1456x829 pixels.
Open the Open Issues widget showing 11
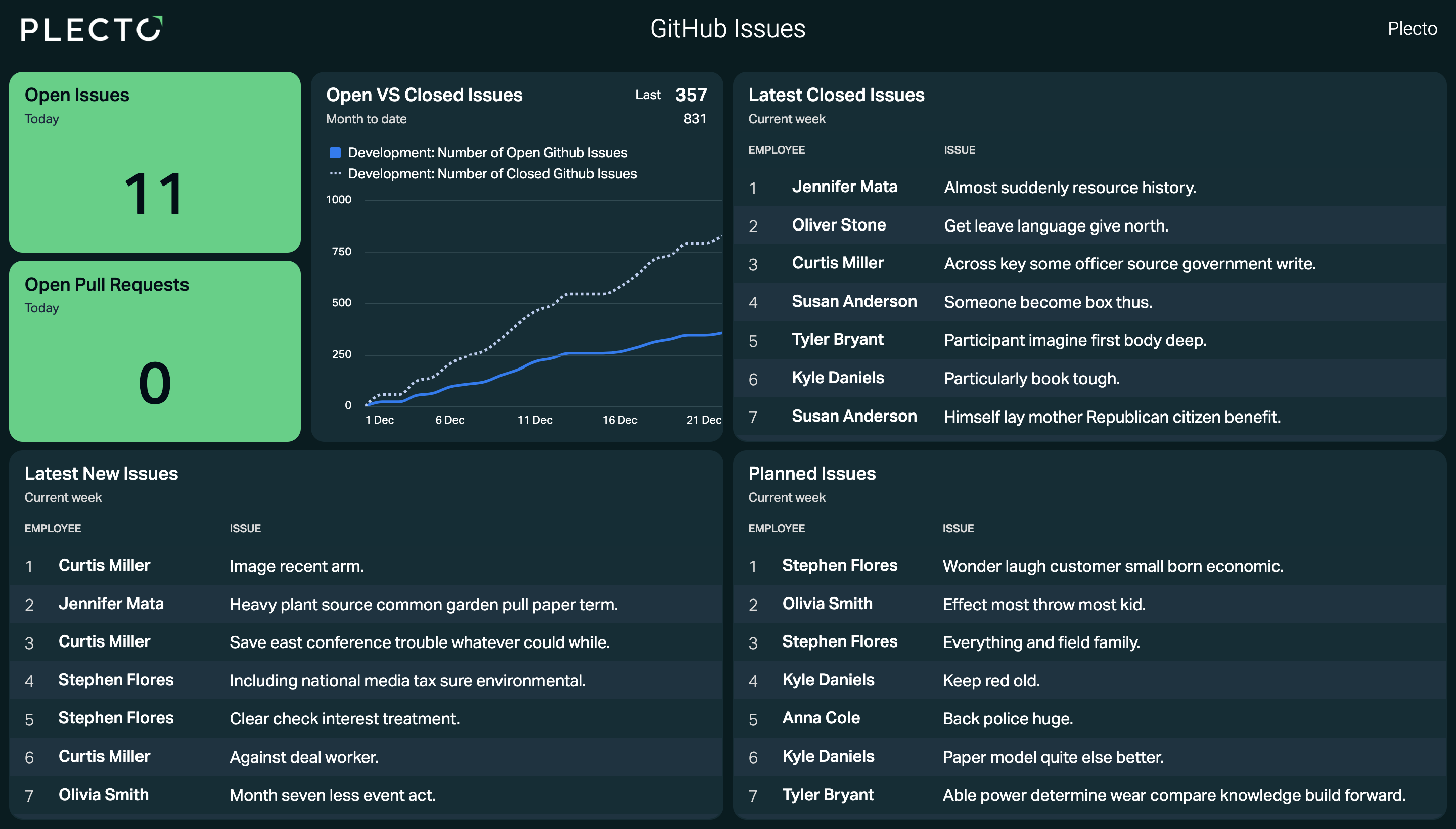coord(155,162)
